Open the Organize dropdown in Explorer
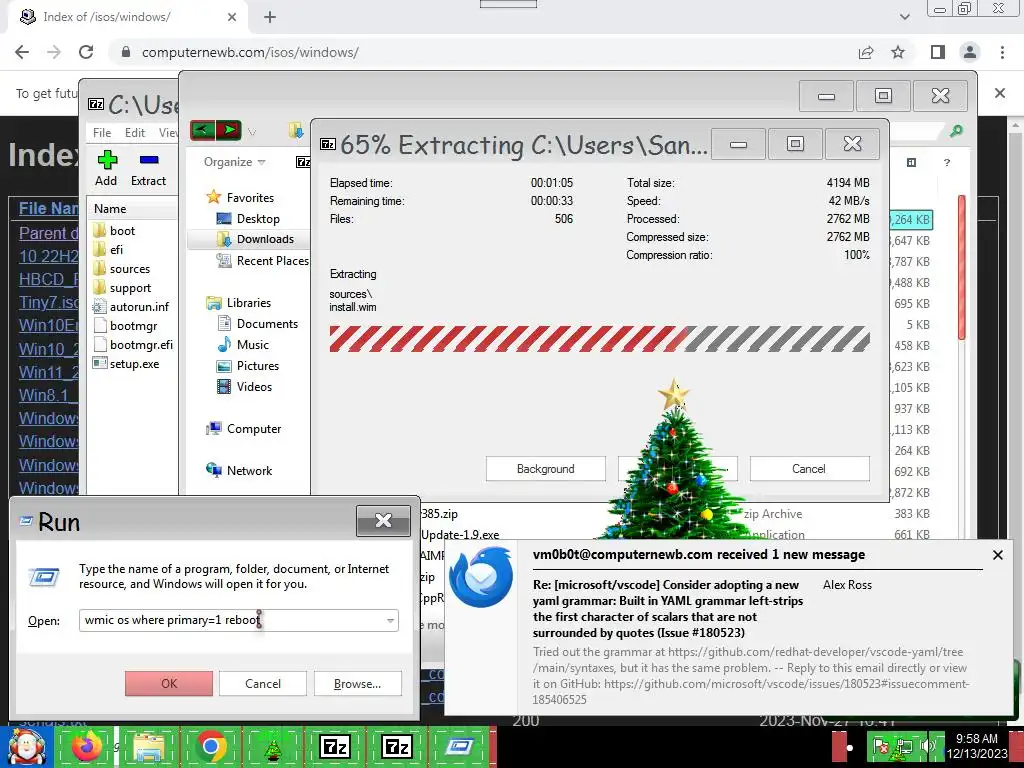Screen dimensions: 1024x768 point(234,162)
